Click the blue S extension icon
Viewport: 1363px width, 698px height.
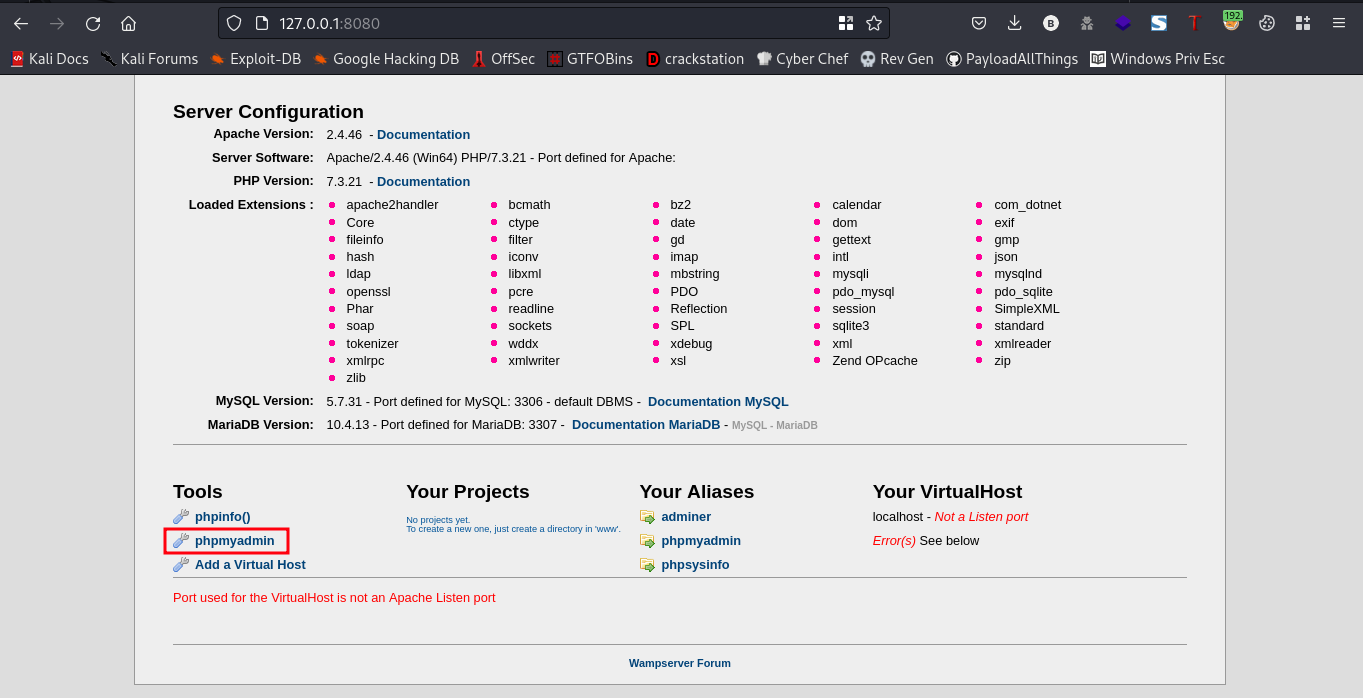(x=1159, y=23)
